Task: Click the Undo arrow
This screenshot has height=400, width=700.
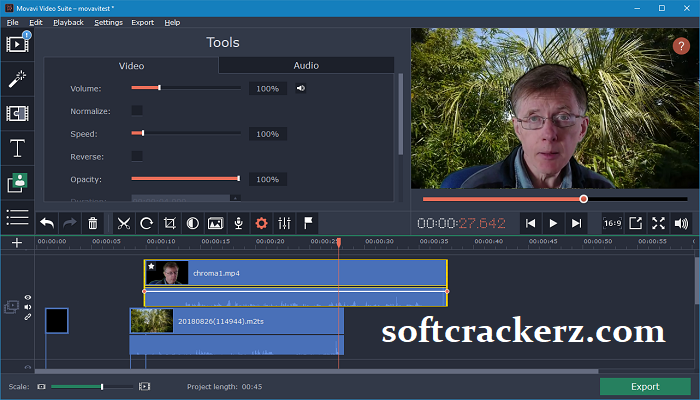Action: [47, 223]
